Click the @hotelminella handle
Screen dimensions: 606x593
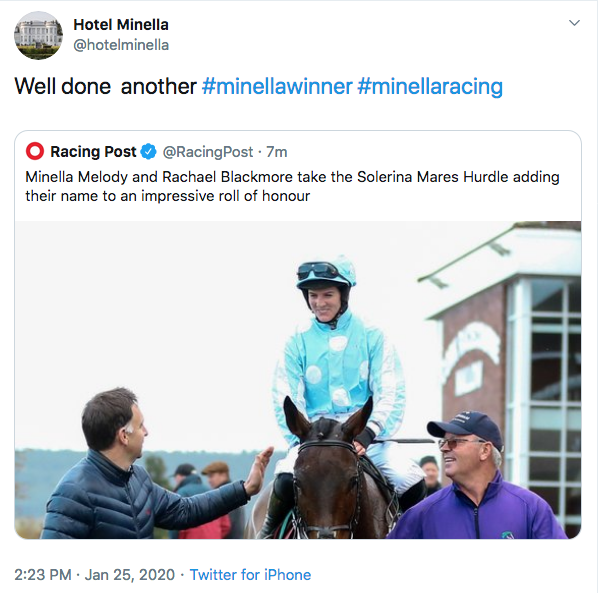pos(121,45)
